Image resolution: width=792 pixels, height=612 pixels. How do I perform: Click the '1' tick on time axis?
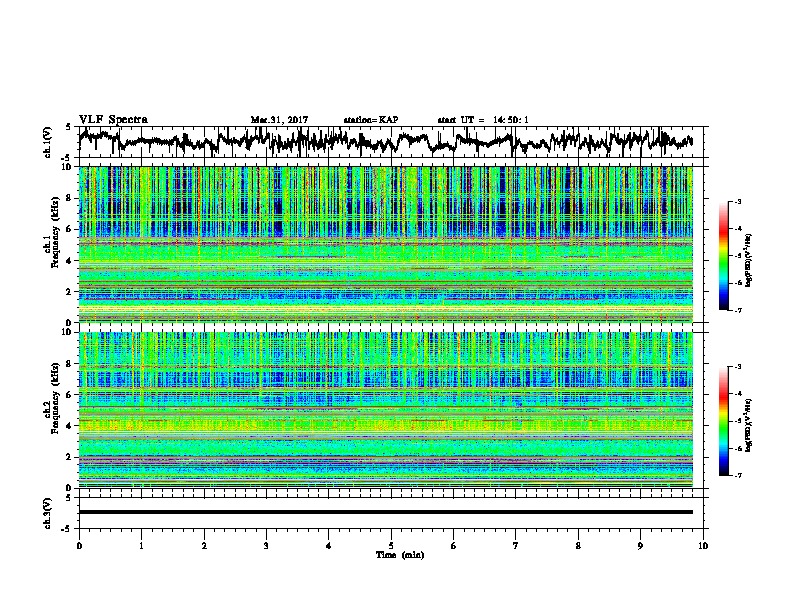point(141,545)
